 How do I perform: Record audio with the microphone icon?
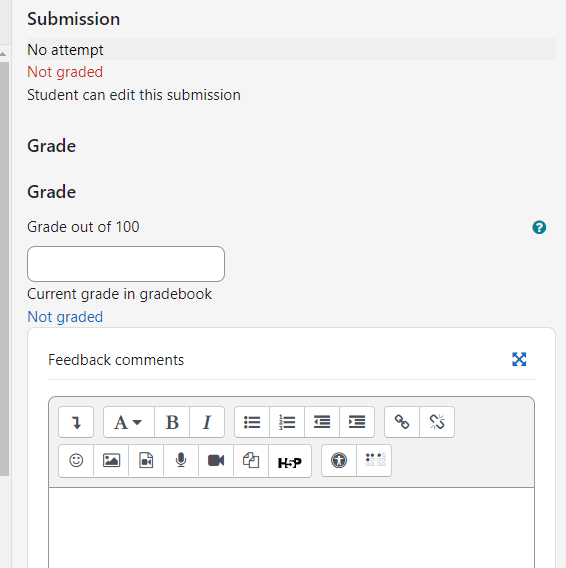pos(181,461)
